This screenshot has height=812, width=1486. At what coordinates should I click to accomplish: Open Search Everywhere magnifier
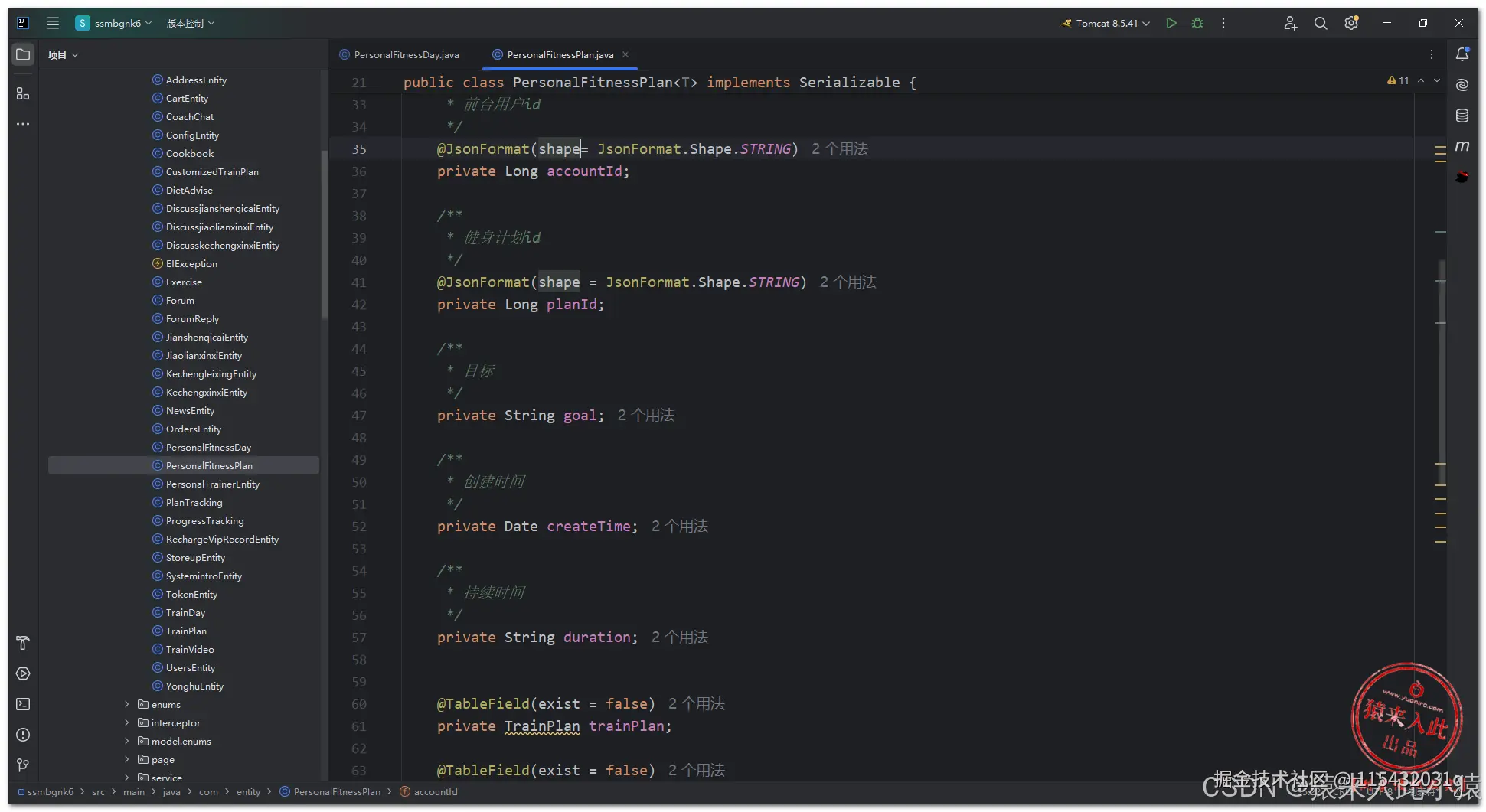click(1321, 23)
